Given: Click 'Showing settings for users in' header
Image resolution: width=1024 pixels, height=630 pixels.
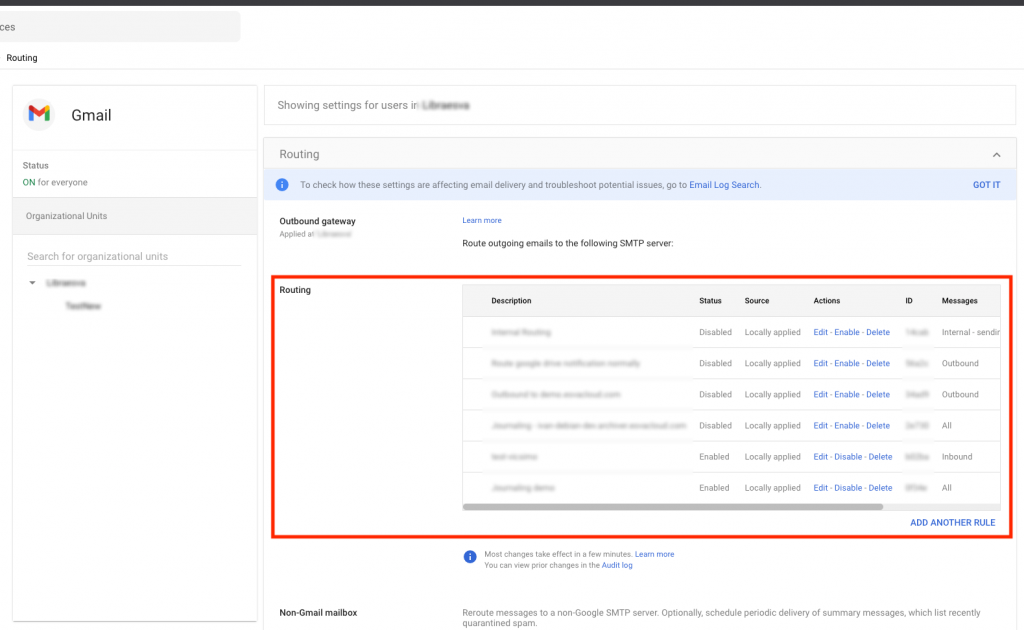Looking at the screenshot, I should tap(348, 105).
